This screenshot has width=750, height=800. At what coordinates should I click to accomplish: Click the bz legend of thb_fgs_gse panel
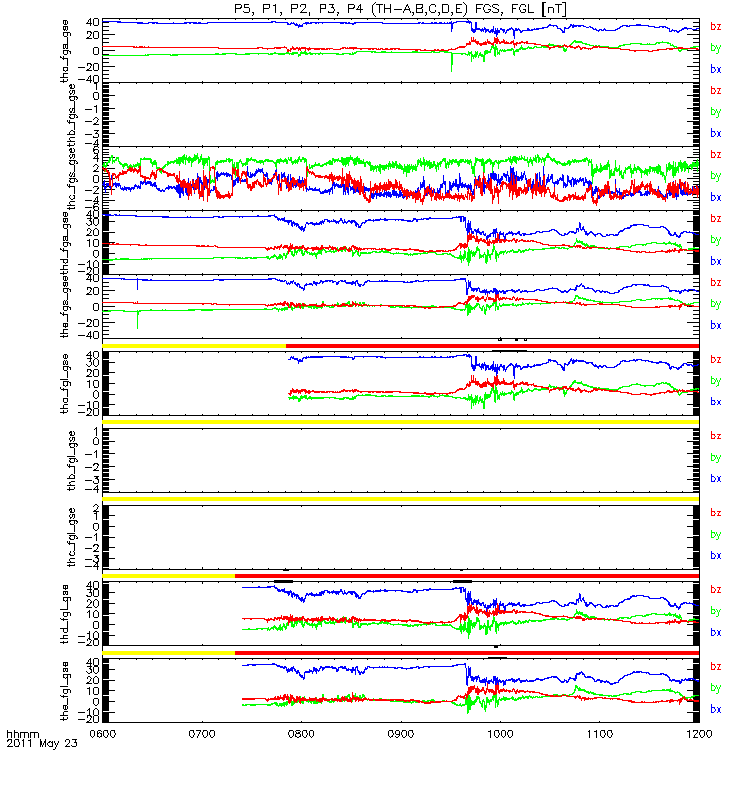pos(716,90)
